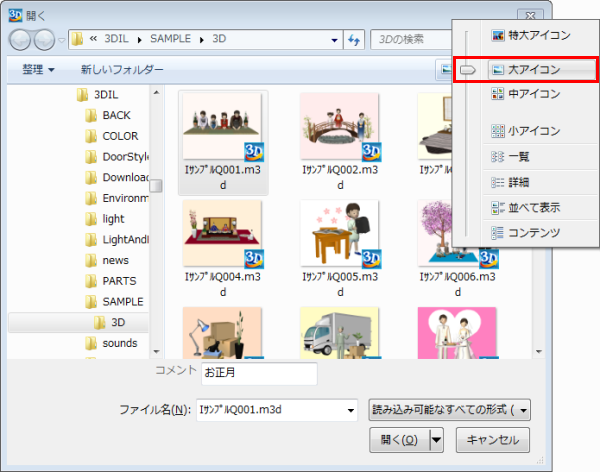Viewport: 600px width, 472px height.
Task: Click the tree pane scroll down arrow
Action: click(x=156, y=351)
